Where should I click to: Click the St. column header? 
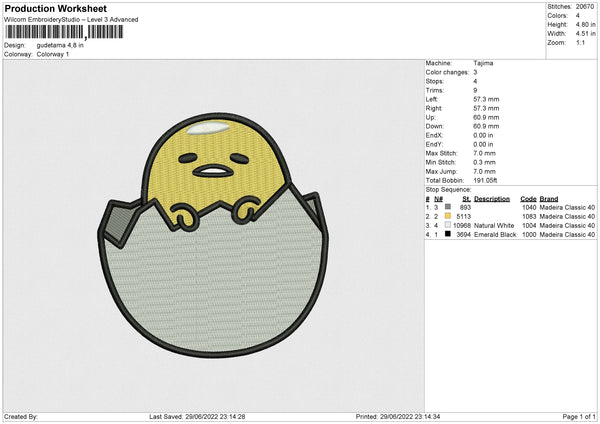coord(466,198)
